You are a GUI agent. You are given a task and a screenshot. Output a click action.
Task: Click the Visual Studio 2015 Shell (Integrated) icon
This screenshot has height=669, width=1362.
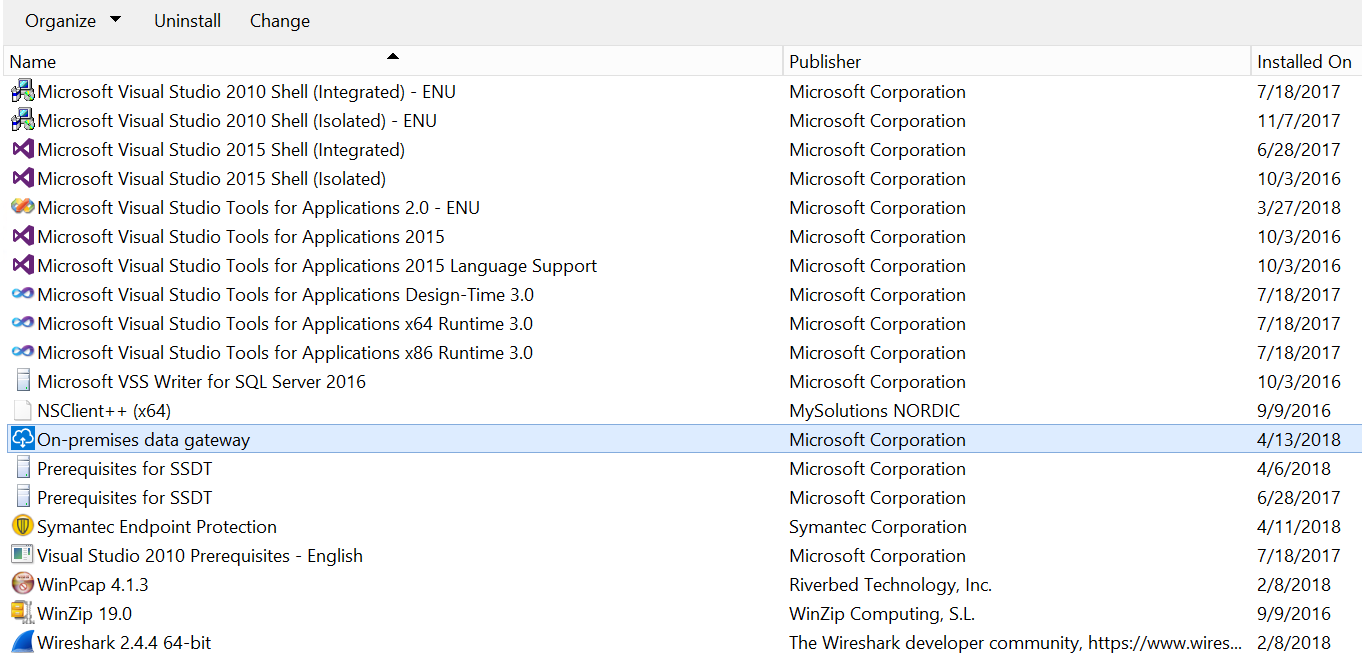(x=22, y=150)
